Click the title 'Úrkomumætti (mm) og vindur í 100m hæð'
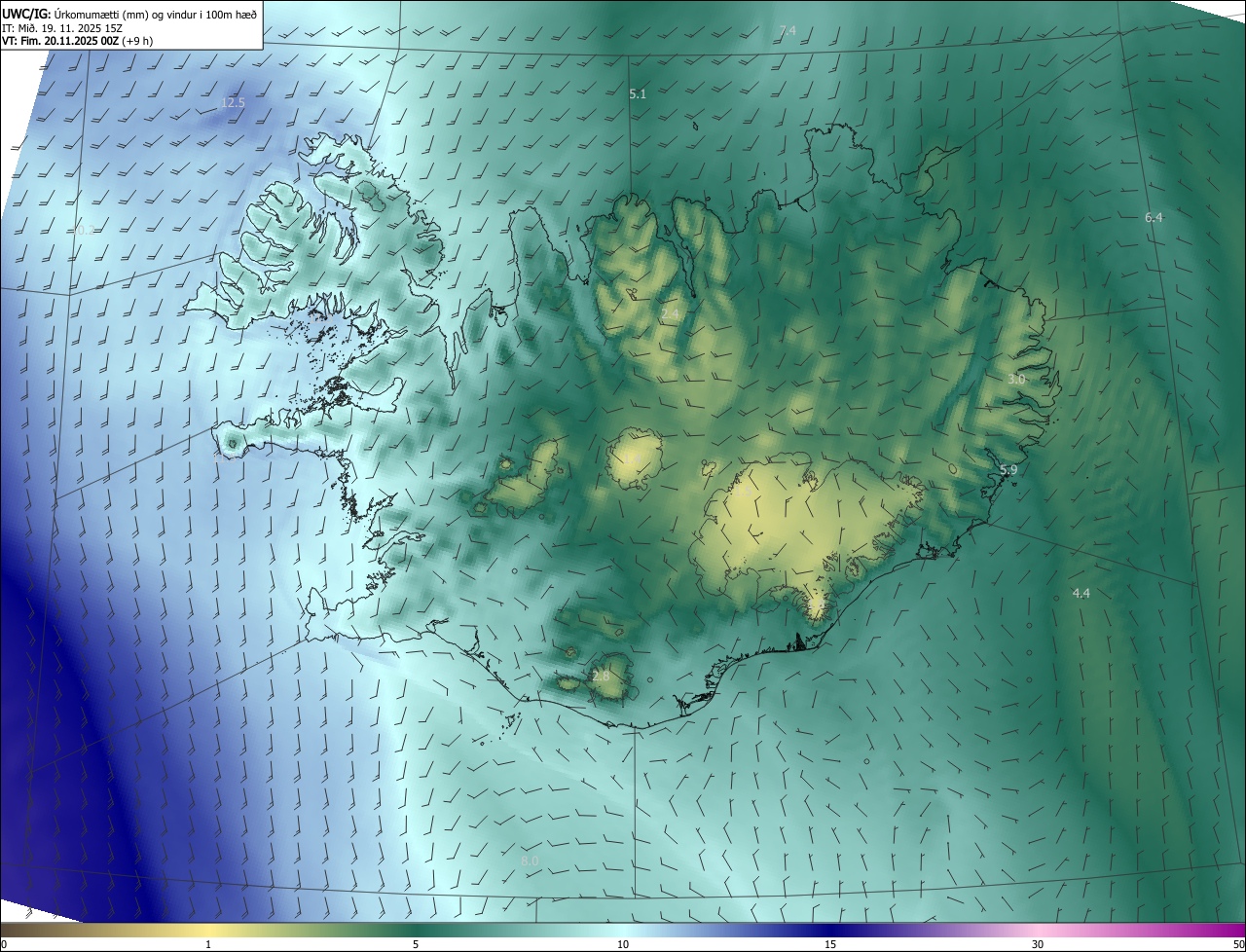1246x952 pixels. click(x=155, y=14)
